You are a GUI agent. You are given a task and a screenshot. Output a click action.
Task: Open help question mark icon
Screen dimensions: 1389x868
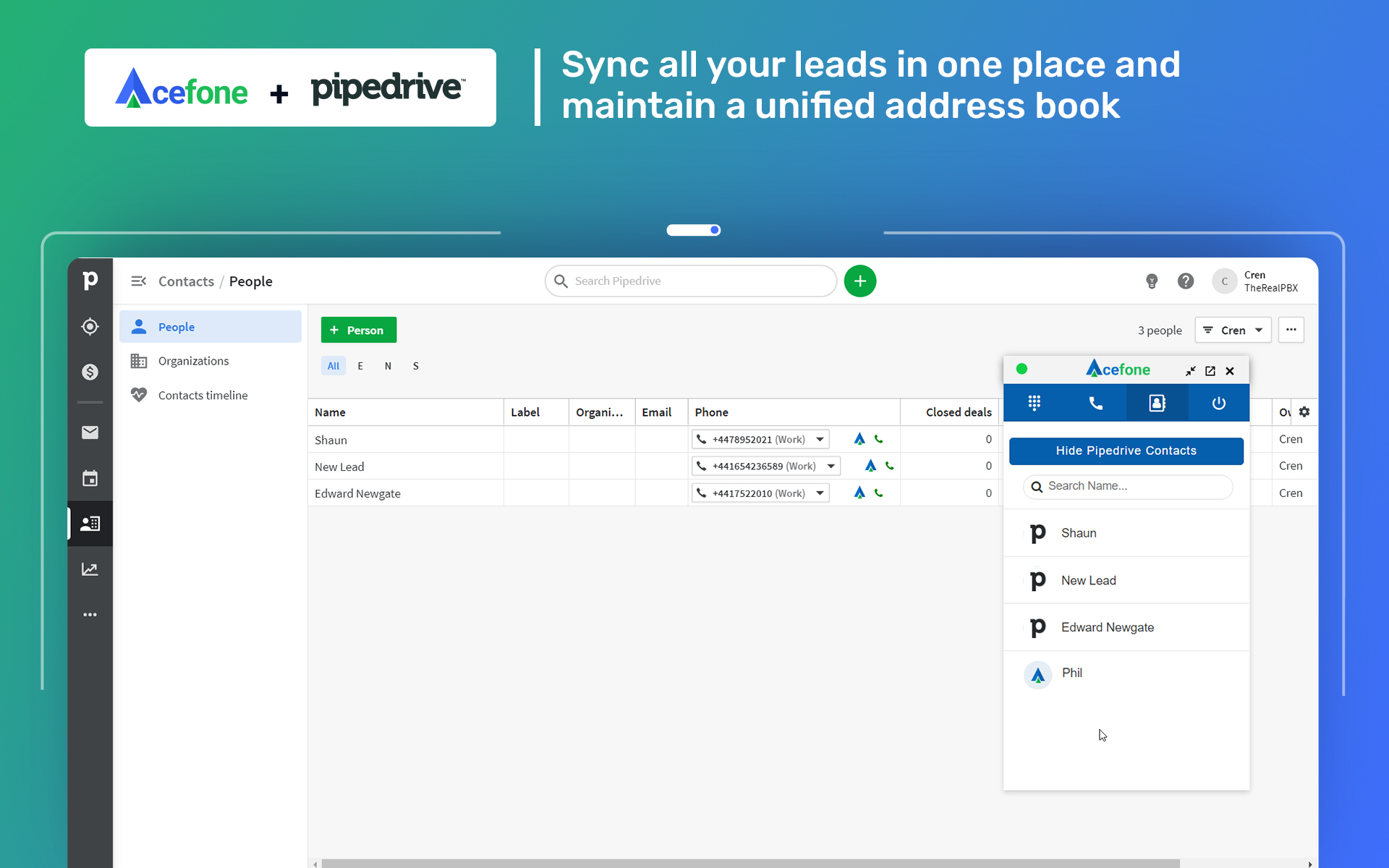tap(1186, 281)
